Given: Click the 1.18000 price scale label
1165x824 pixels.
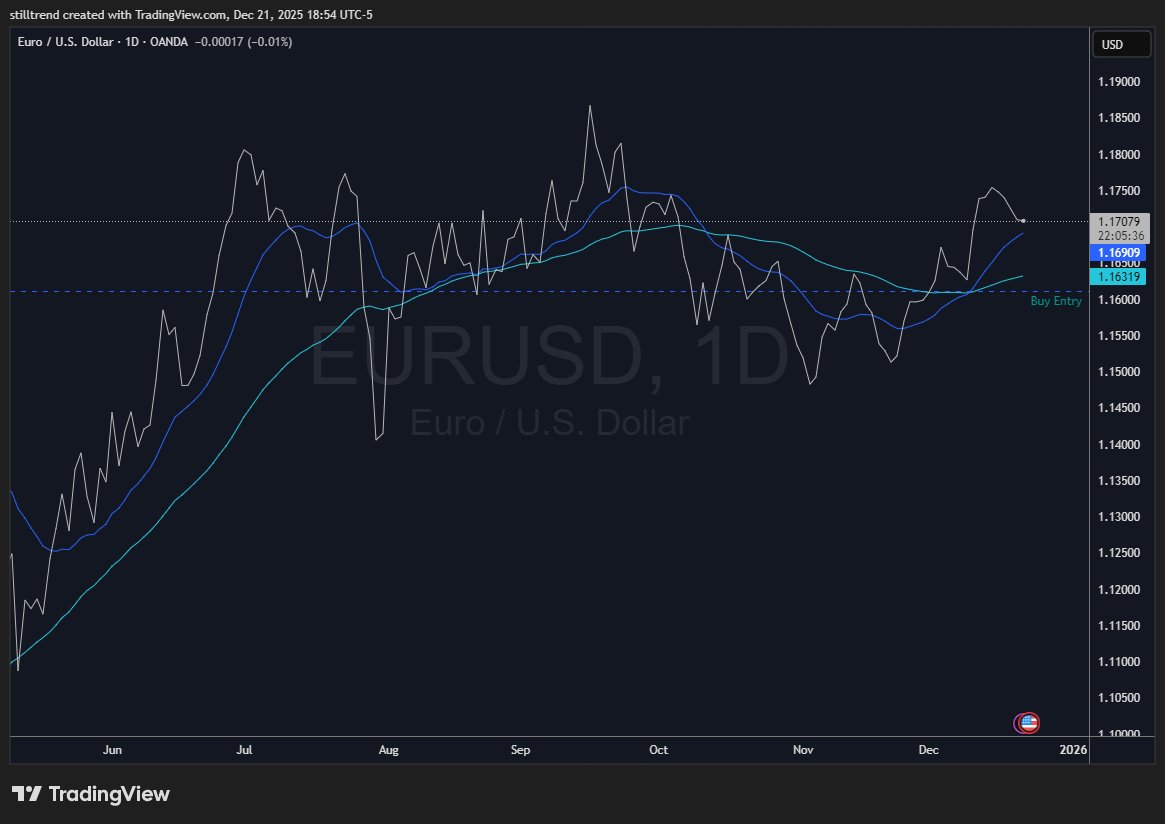Looking at the screenshot, I should point(1119,155).
